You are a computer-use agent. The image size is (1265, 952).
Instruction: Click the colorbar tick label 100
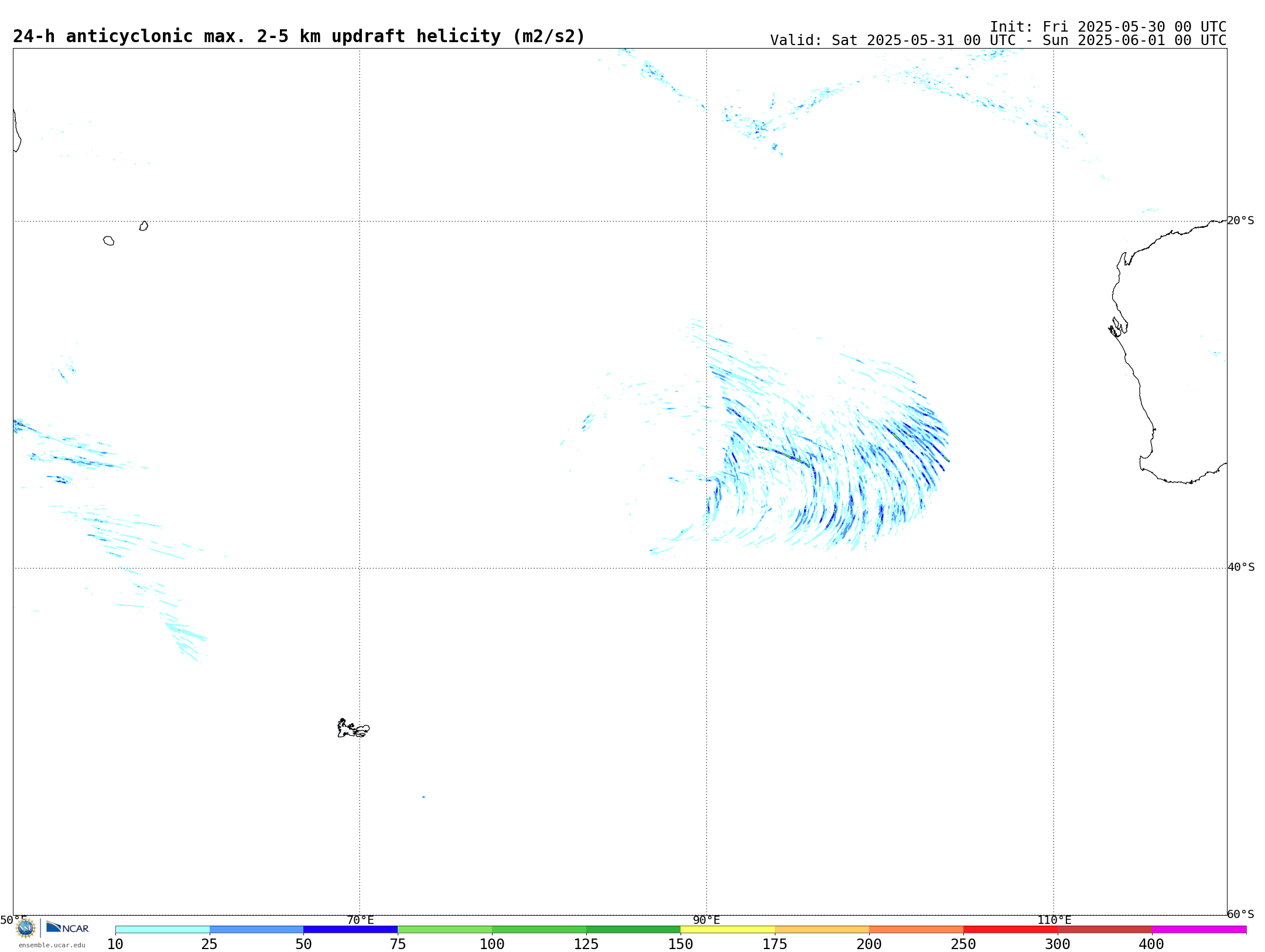492,944
